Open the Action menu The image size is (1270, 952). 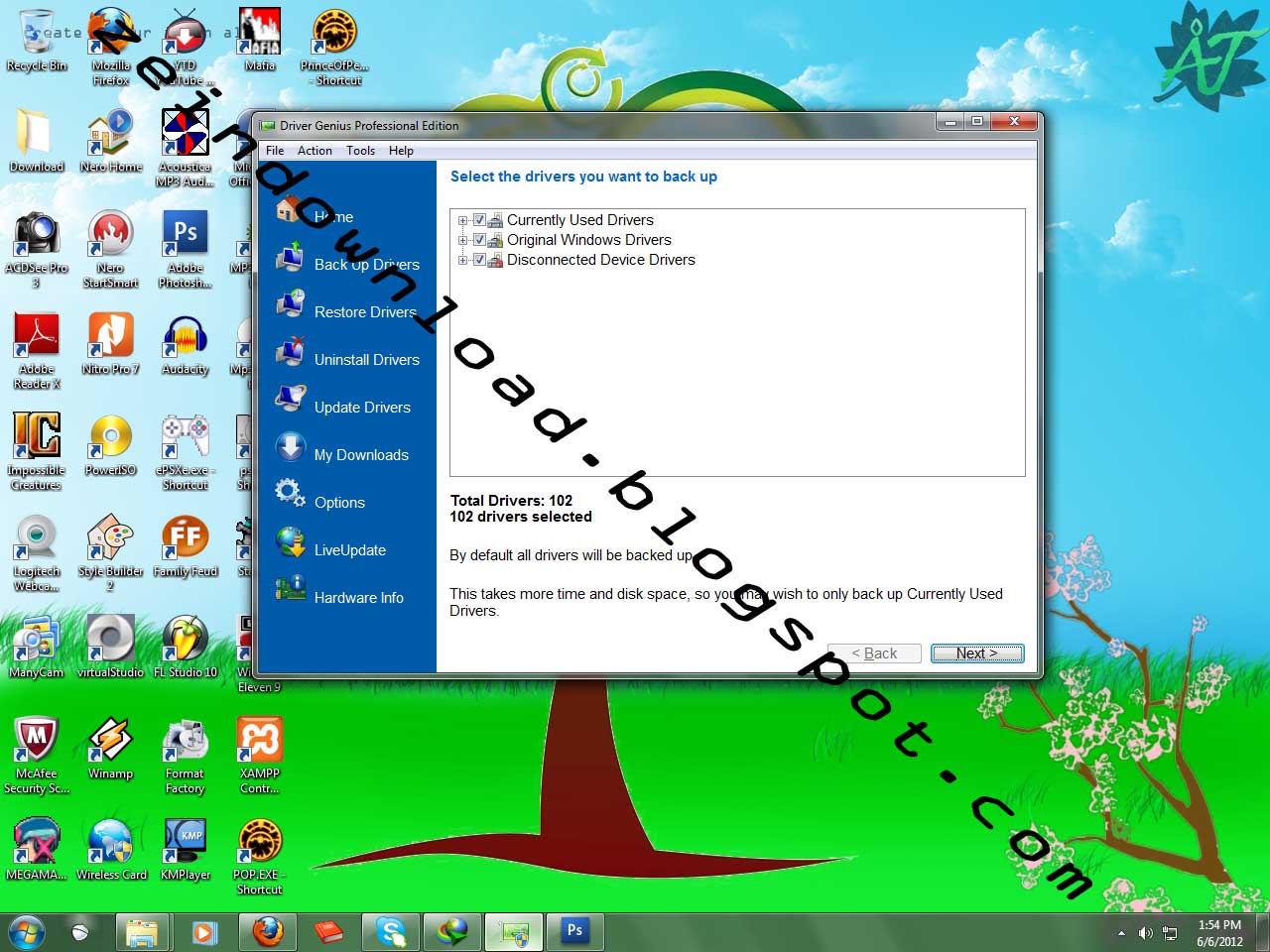click(x=315, y=151)
